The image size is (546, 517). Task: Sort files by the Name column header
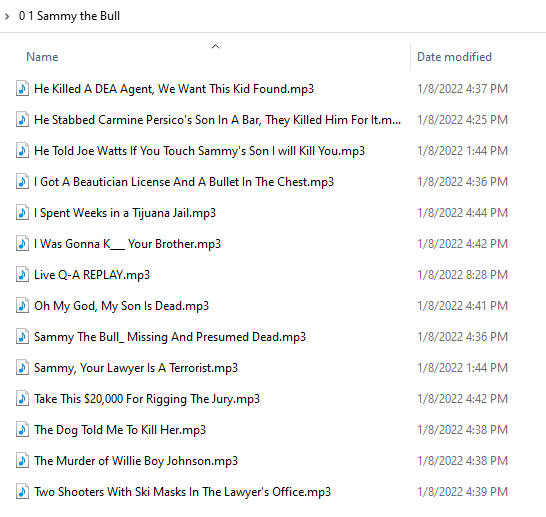click(42, 57)
